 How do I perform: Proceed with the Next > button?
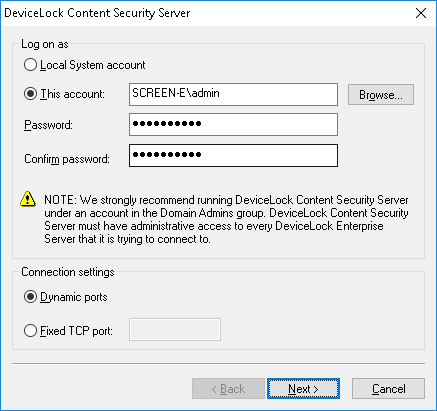303,389
